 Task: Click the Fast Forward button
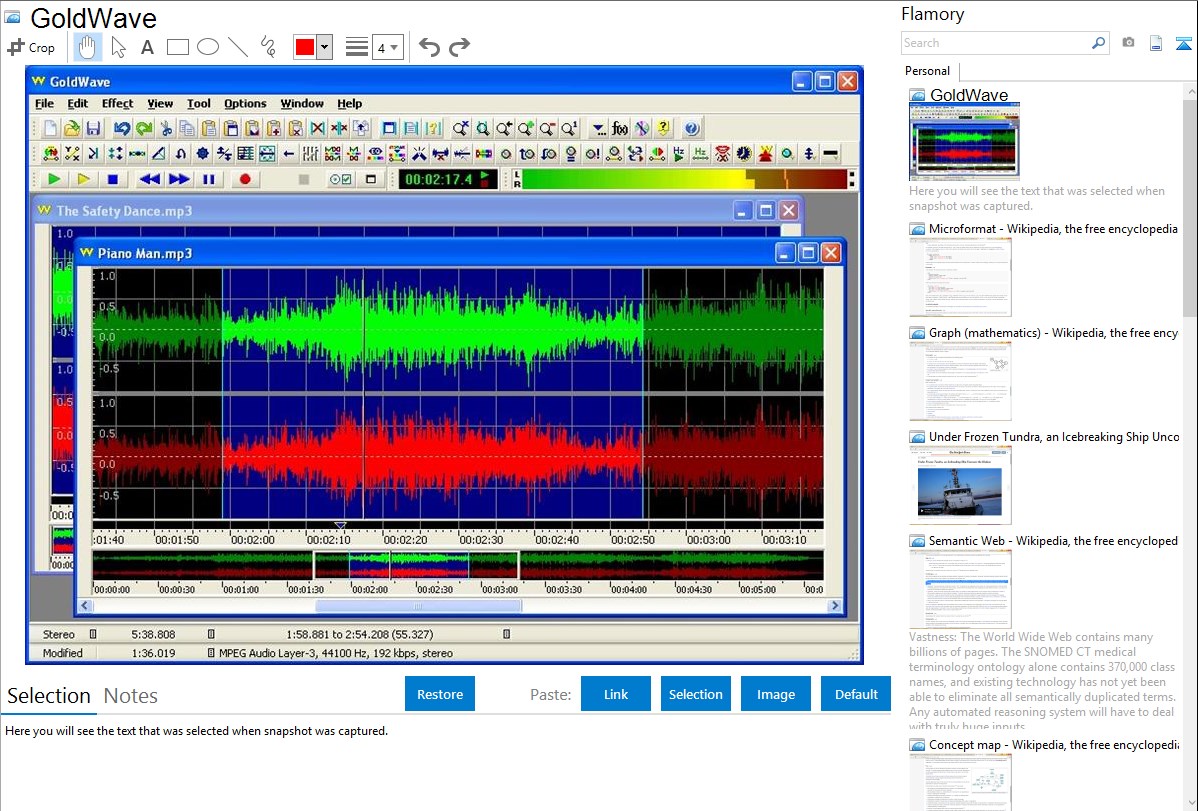tap(180, 180)
